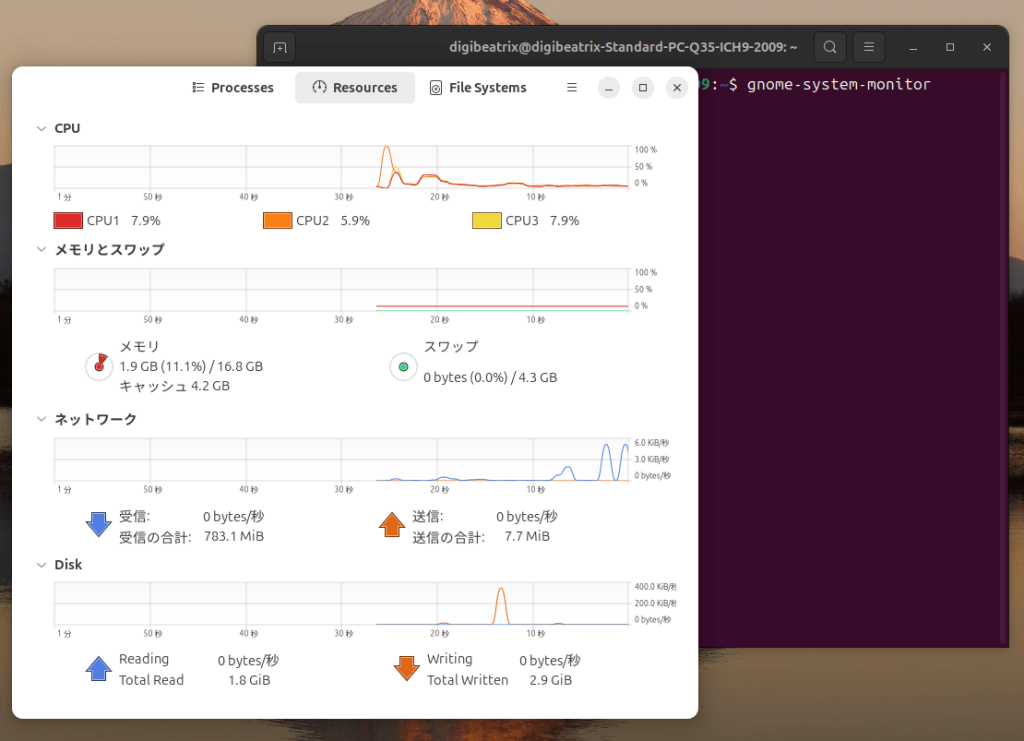Collapse the メモリとスワップ section
The image size is (1024, 741).
[40, 249]
